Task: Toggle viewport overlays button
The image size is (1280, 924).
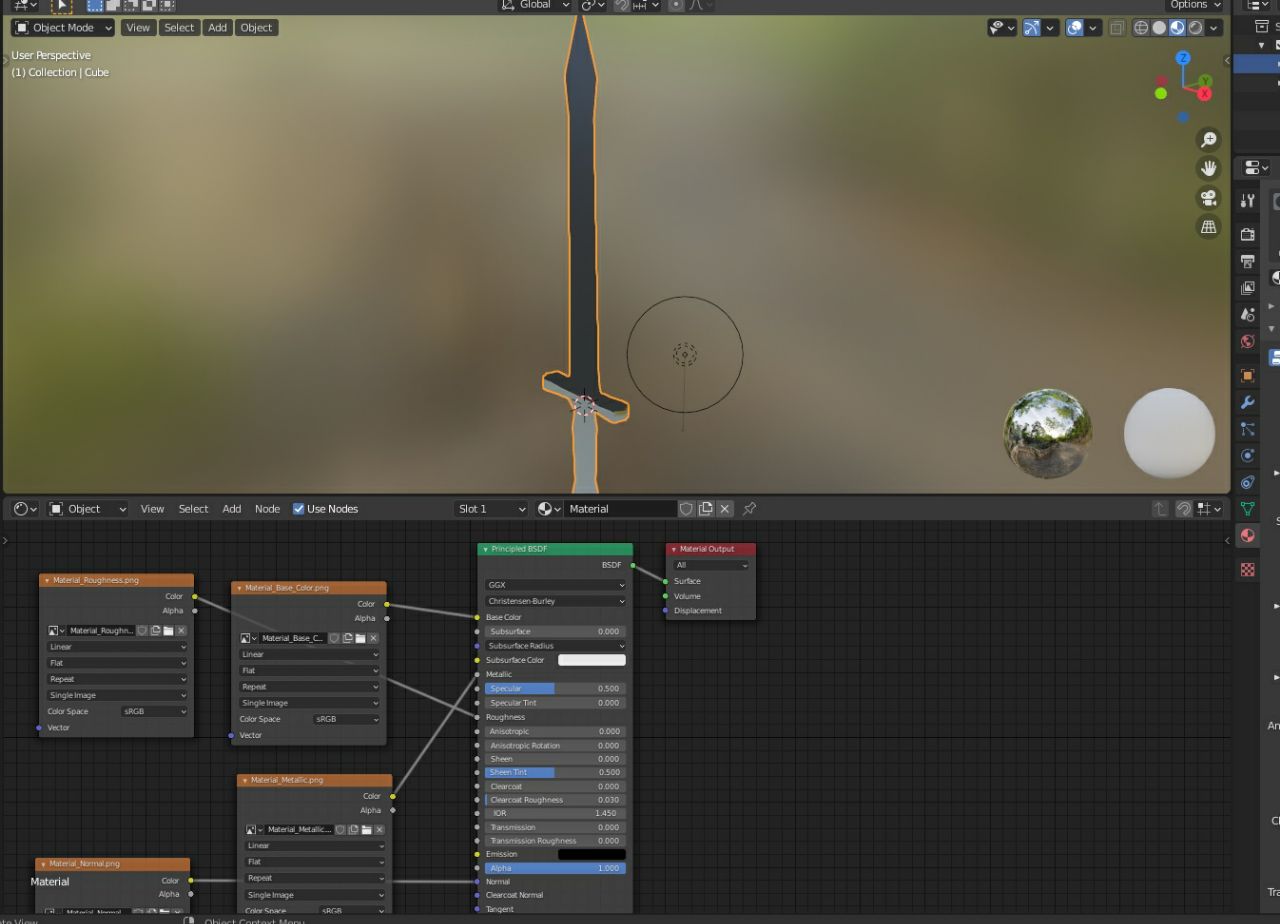Action: (x=1075, y=28)
